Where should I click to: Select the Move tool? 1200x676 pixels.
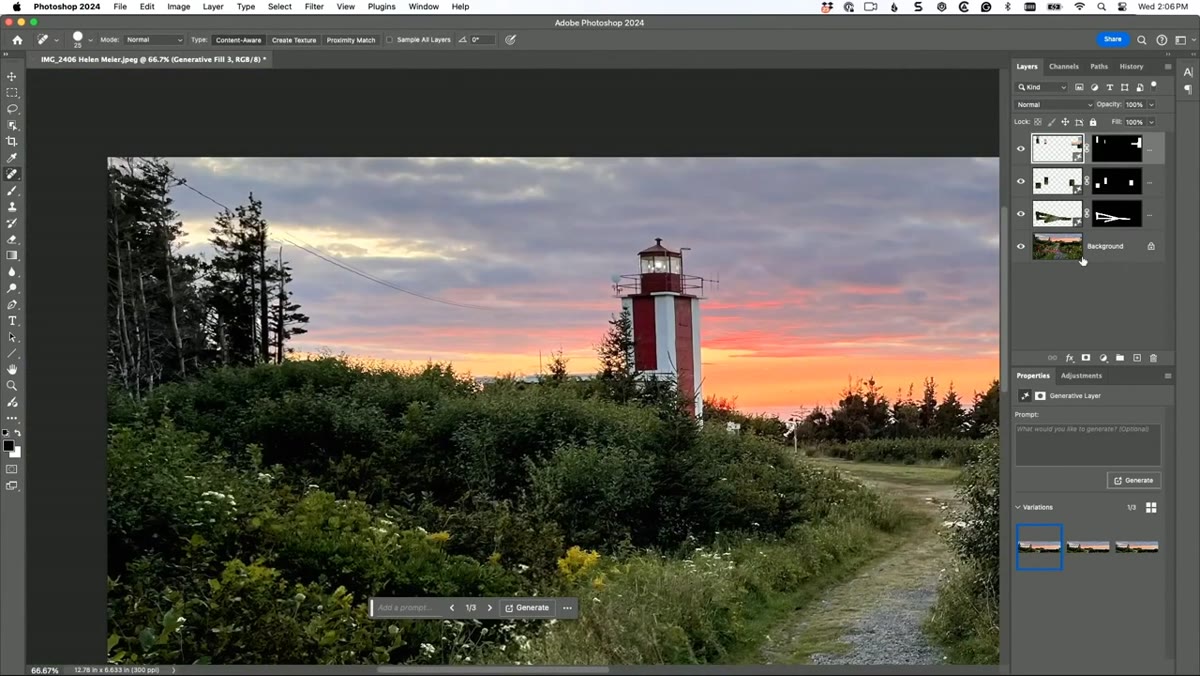[12, 76]
